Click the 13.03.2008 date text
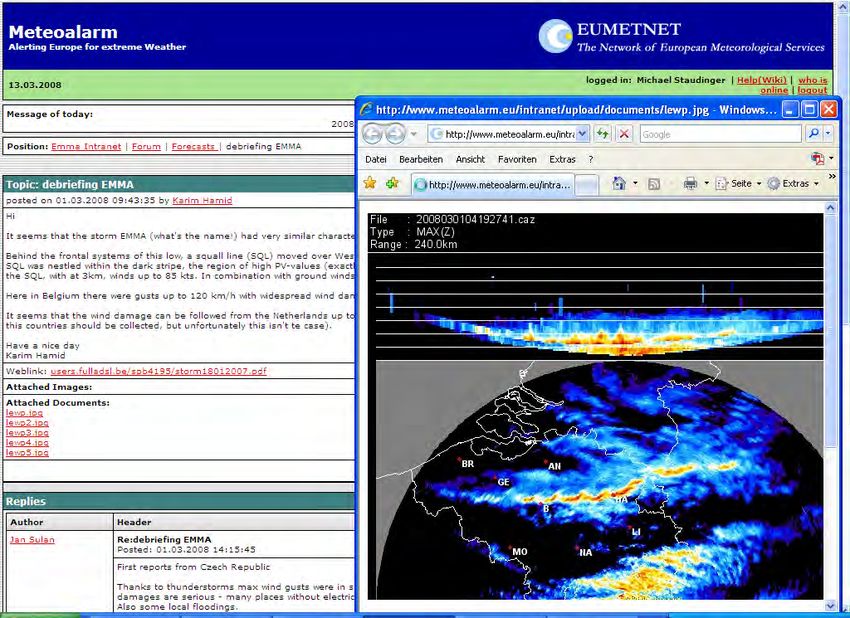 (35, 85)
